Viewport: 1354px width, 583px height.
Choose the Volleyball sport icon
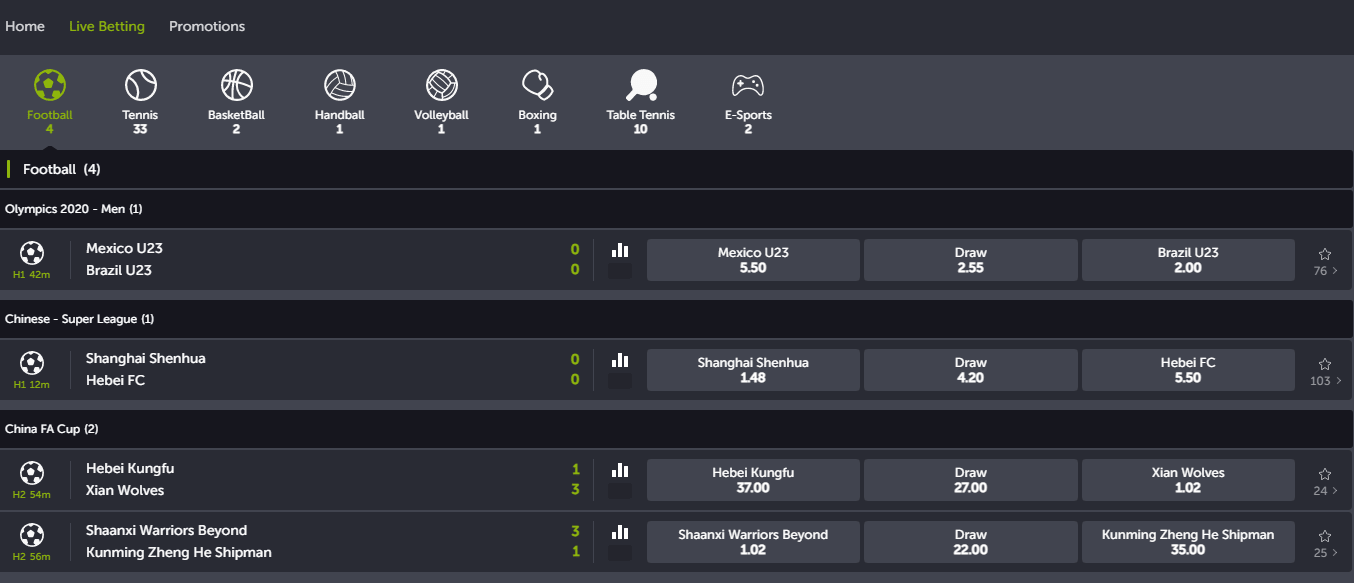pos(441,84)
